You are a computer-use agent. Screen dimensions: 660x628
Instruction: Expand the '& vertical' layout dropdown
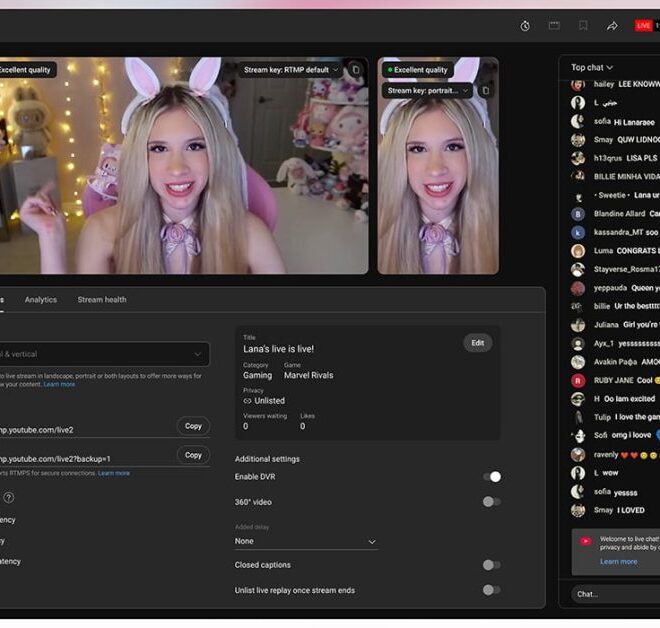[104, 354]
